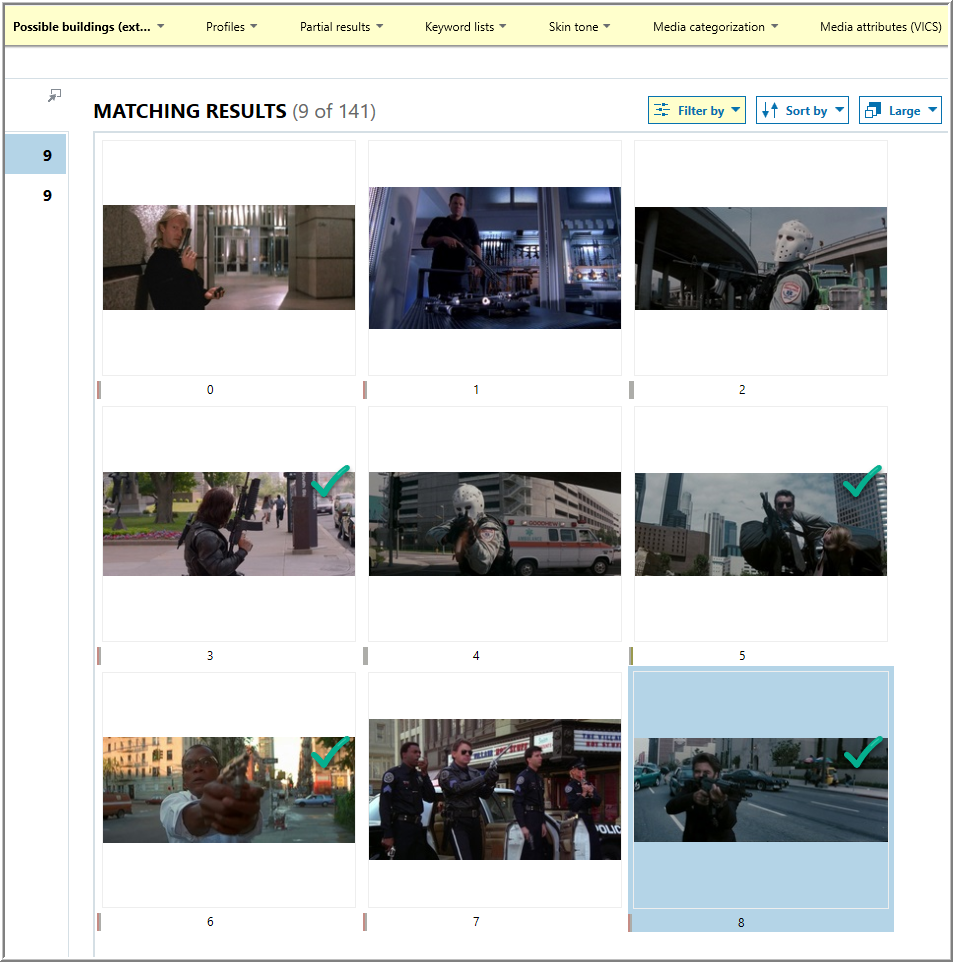Image resolution: width=953 pixels, height=962 pixels.
Task: Open the Skin tone menu
Action: (x=579, y=27)
